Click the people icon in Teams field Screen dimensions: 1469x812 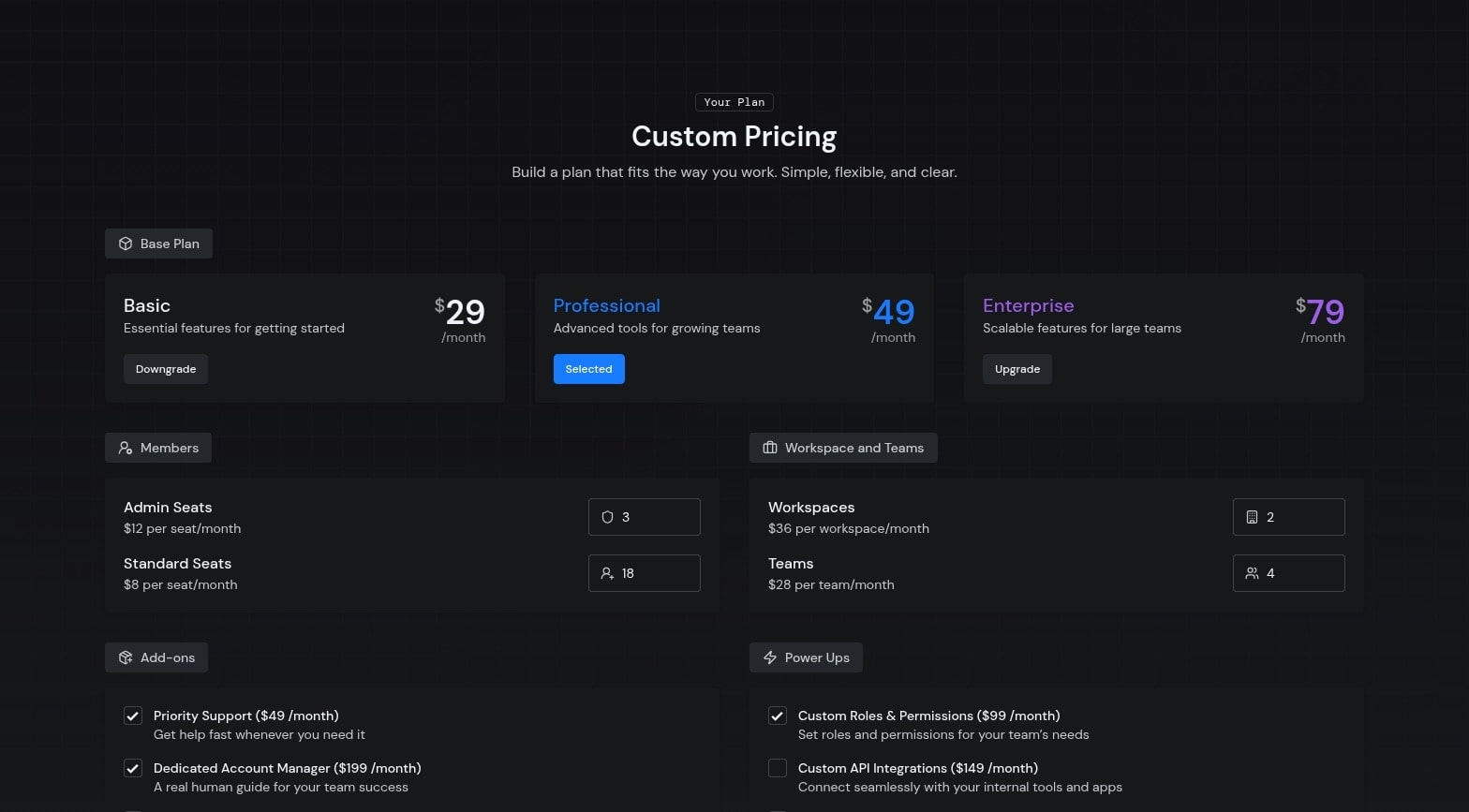click(1252, 573)
